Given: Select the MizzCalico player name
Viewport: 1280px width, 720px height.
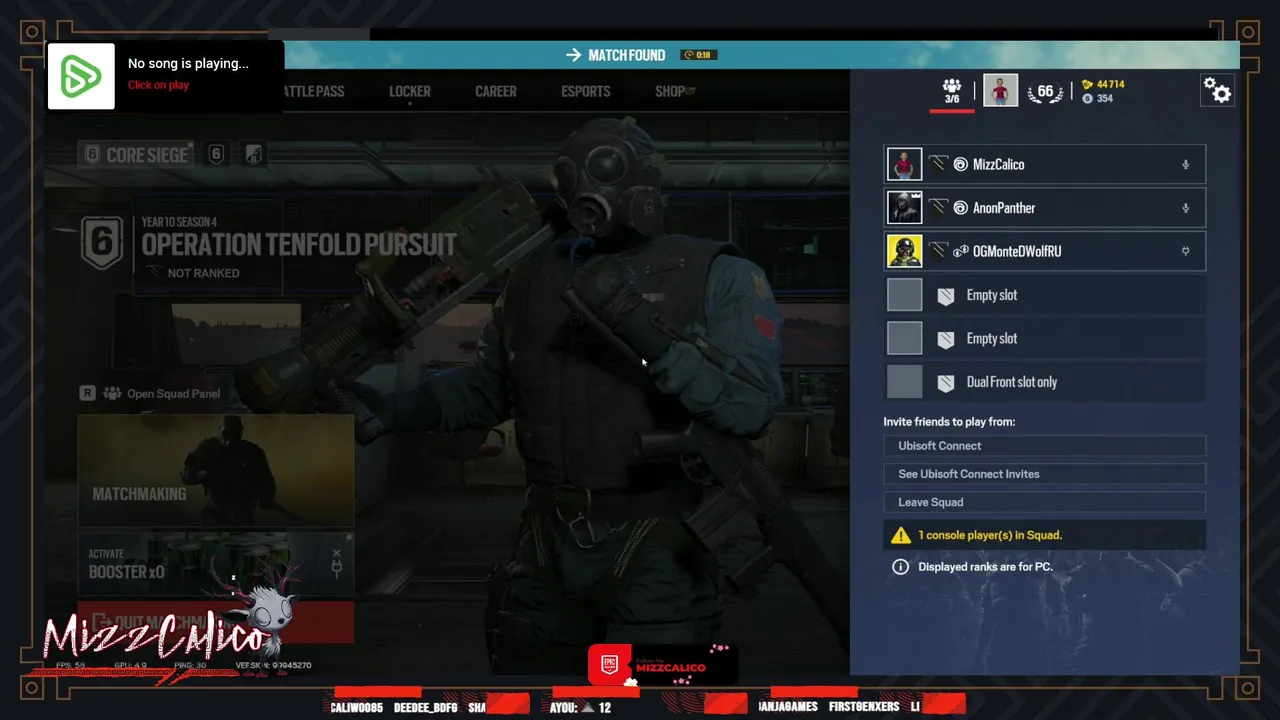Looking at the screenshot, I should click(x=998, y=164).
